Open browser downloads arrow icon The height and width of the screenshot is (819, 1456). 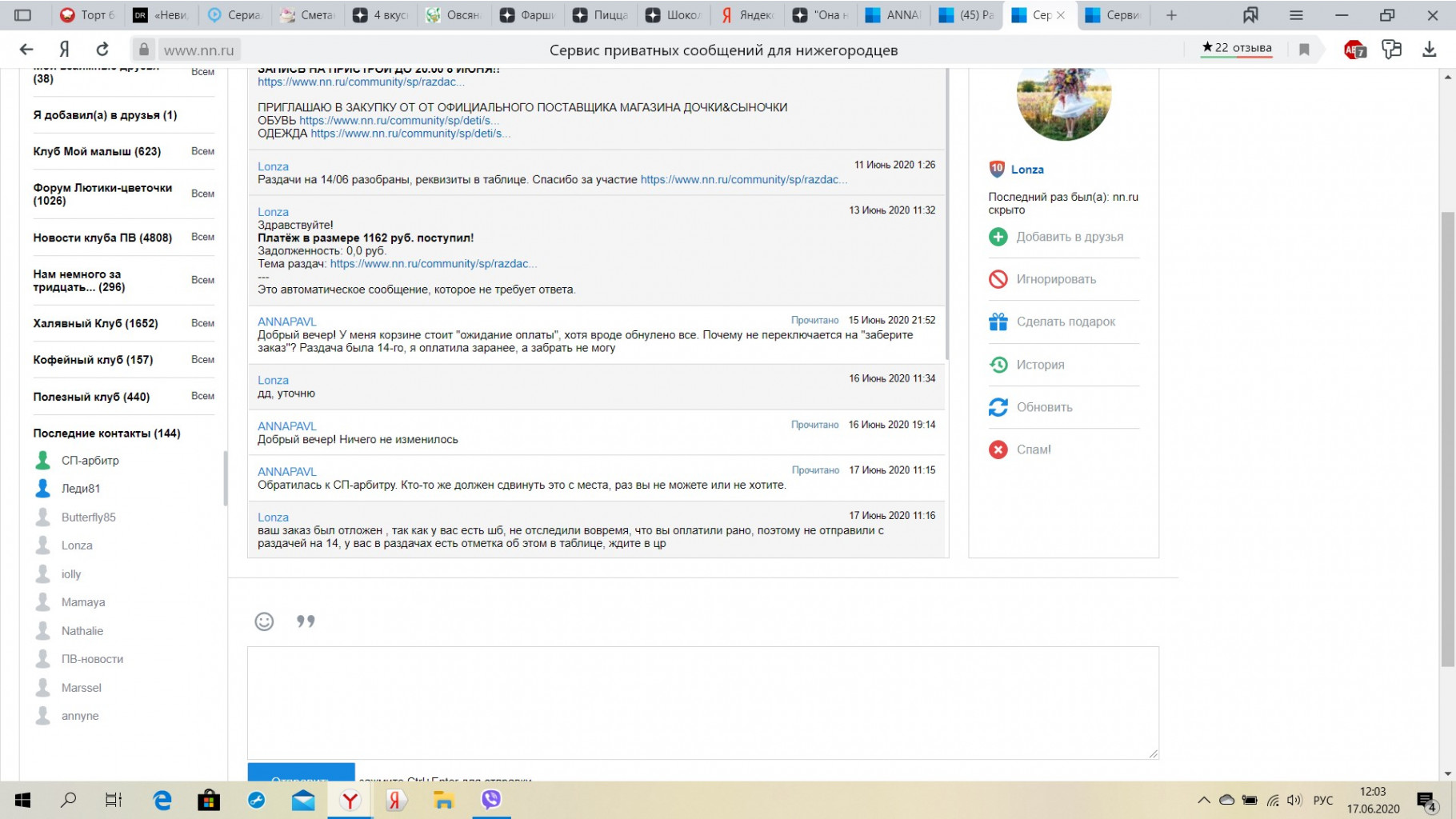pos(1429,50)
